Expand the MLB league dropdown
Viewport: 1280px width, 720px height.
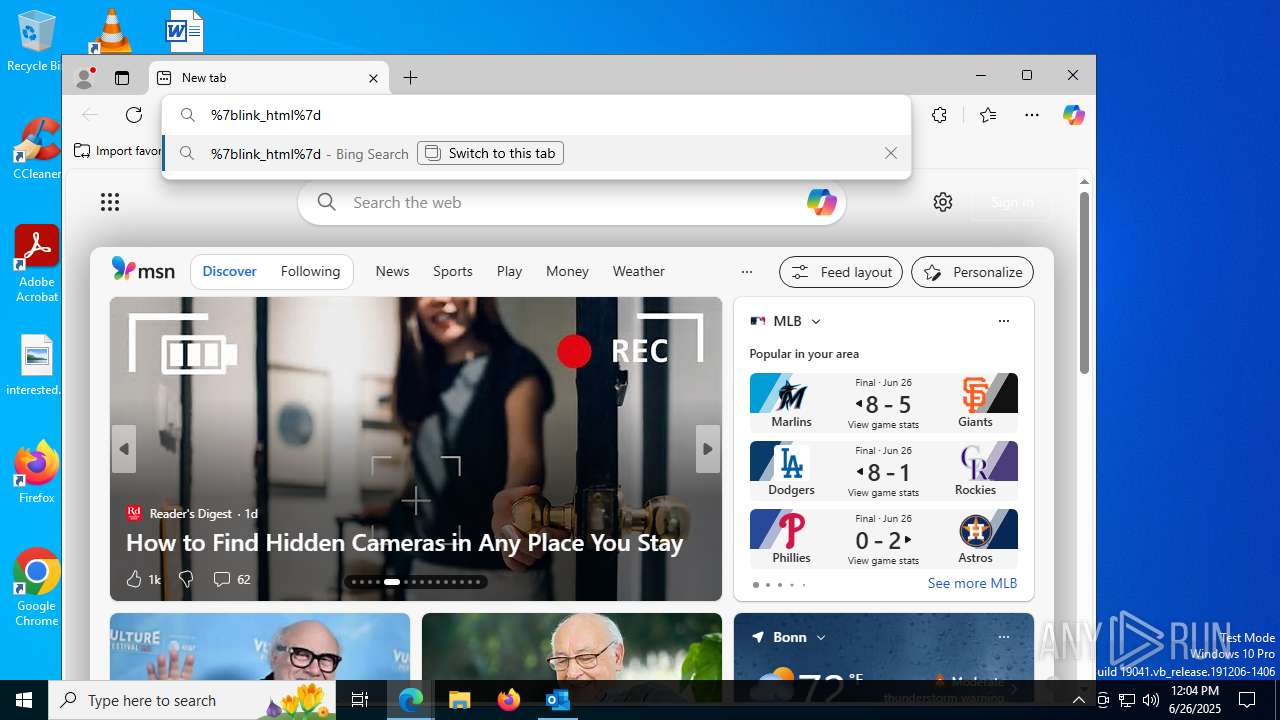(x=816, y=321)
